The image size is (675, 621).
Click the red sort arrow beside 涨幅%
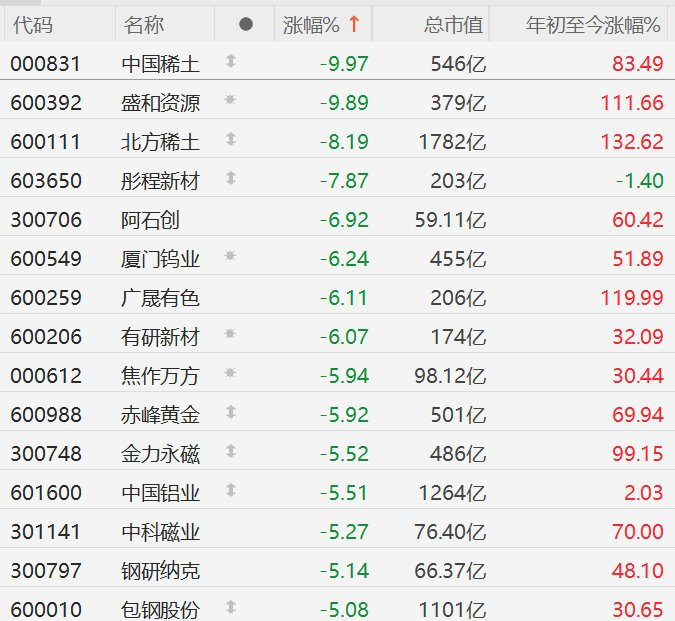pyautogui.click(x=354, y=24)
